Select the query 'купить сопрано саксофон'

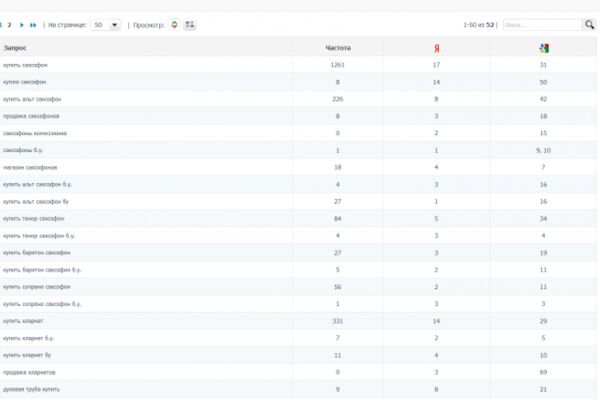click(37, 287)
